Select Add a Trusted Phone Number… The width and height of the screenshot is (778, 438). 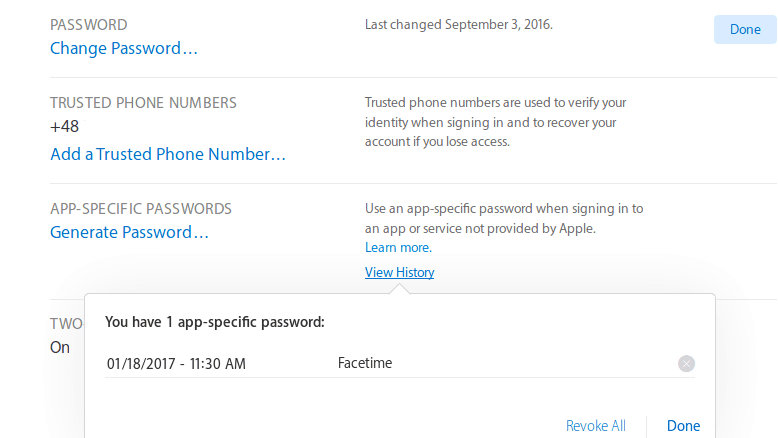click(x=168, y=154)
